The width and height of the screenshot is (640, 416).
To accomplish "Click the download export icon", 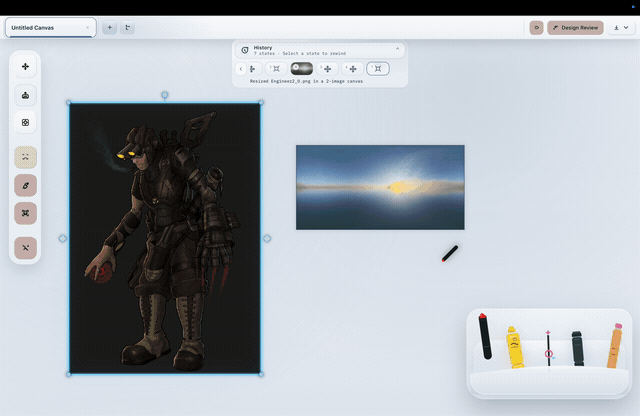I will [616, 27].
